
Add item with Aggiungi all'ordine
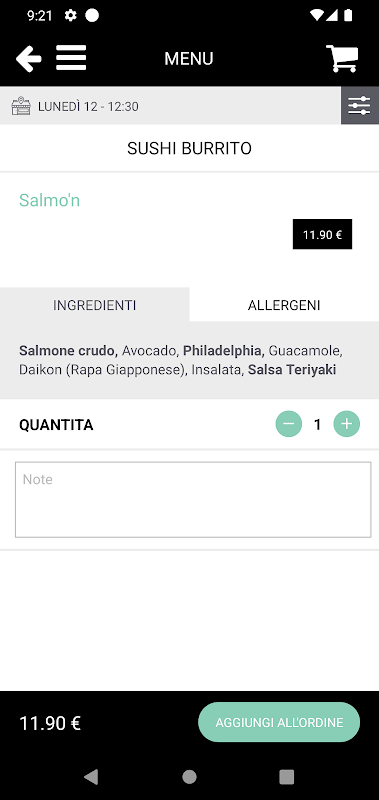point(279,722)
